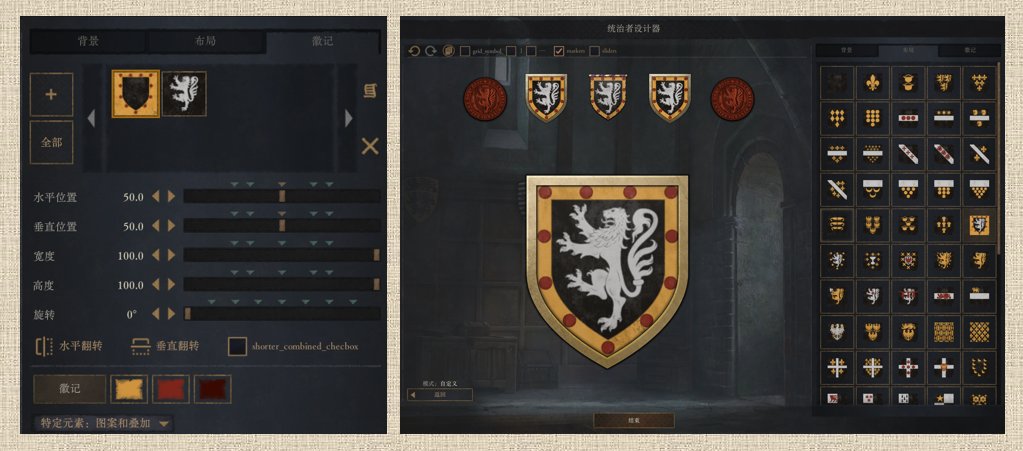Open the 布局 tab in left panel

pos(206,41)
